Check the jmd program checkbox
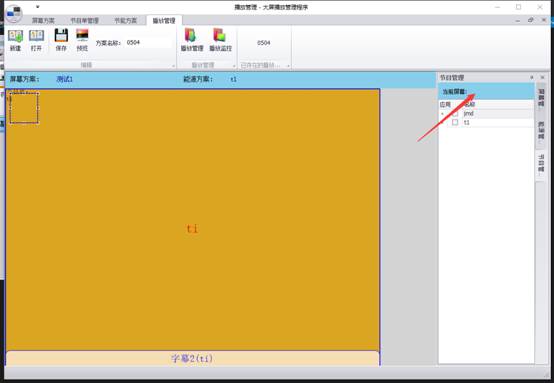 tap(455, 113)
